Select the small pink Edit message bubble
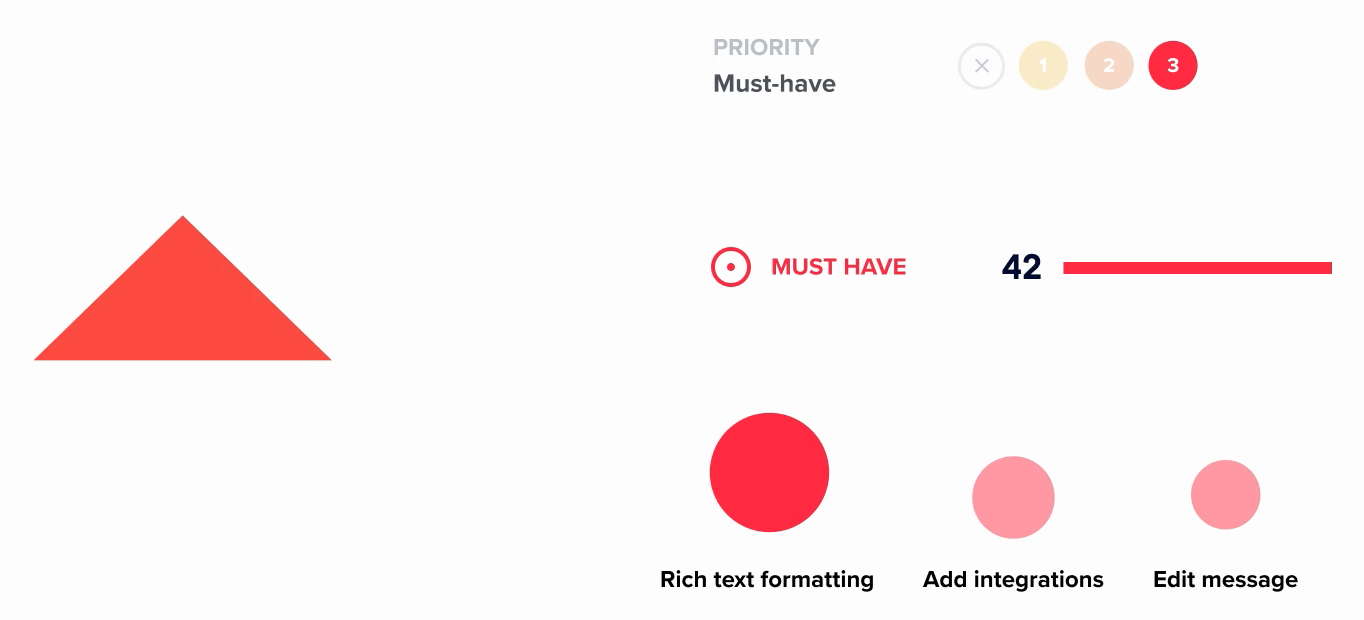1364x620 pixels. tap(1225, 494)
